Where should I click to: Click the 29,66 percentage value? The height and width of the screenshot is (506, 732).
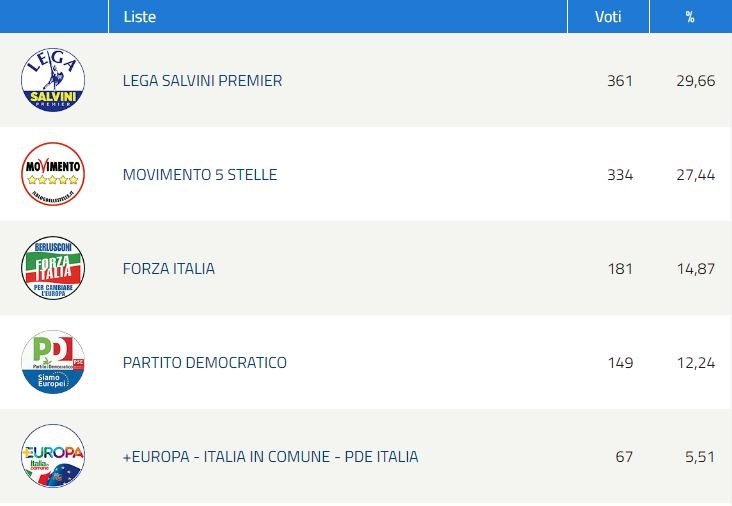tap(696, 81)
